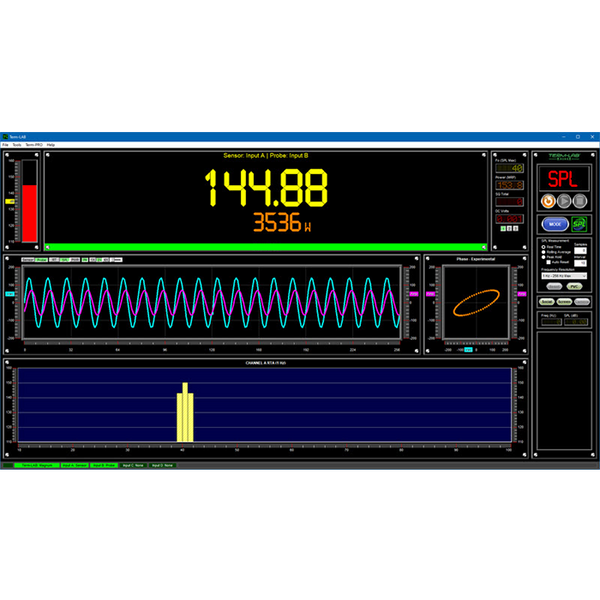Open the Frequency Resolution dropdown
The image size is (600, 600).
pos(563,274)
